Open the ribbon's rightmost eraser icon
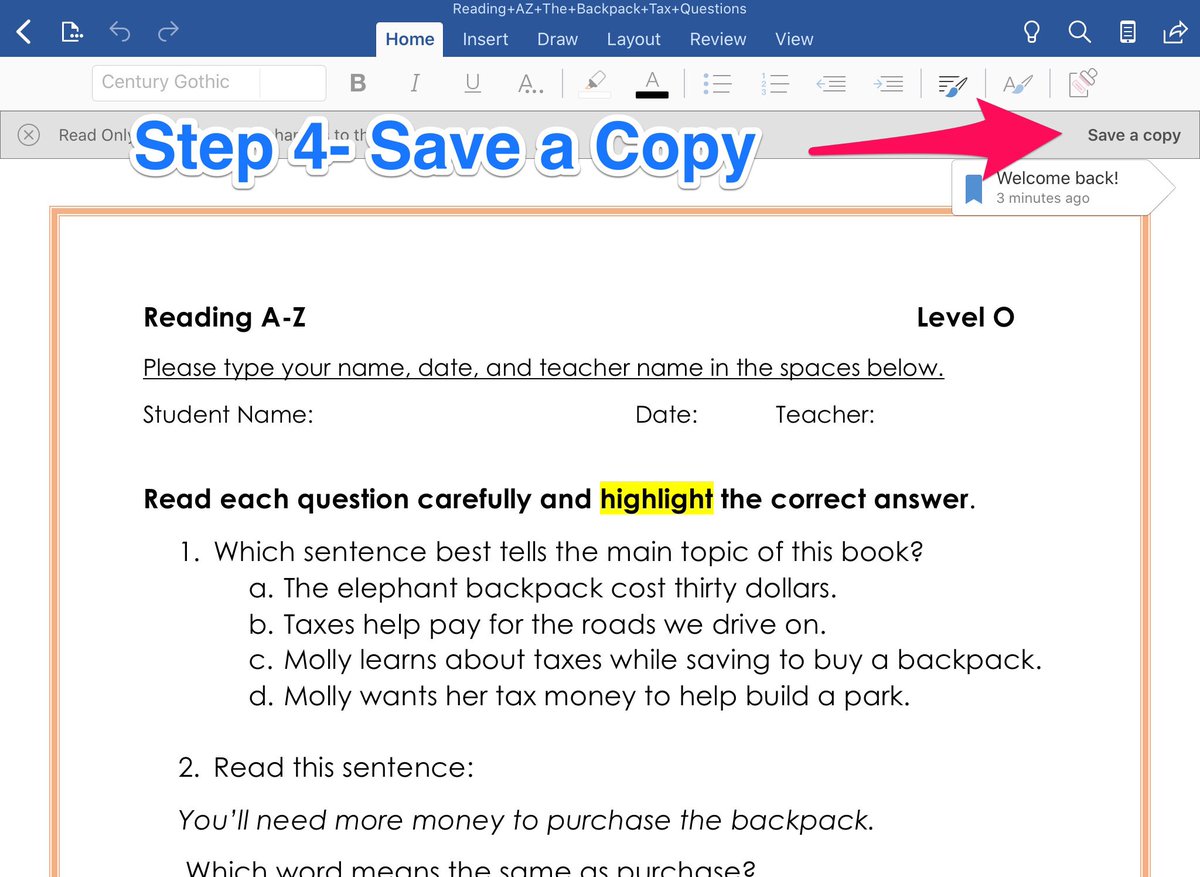This screenshot has width=1200, height=877. tap(1082, 83)
